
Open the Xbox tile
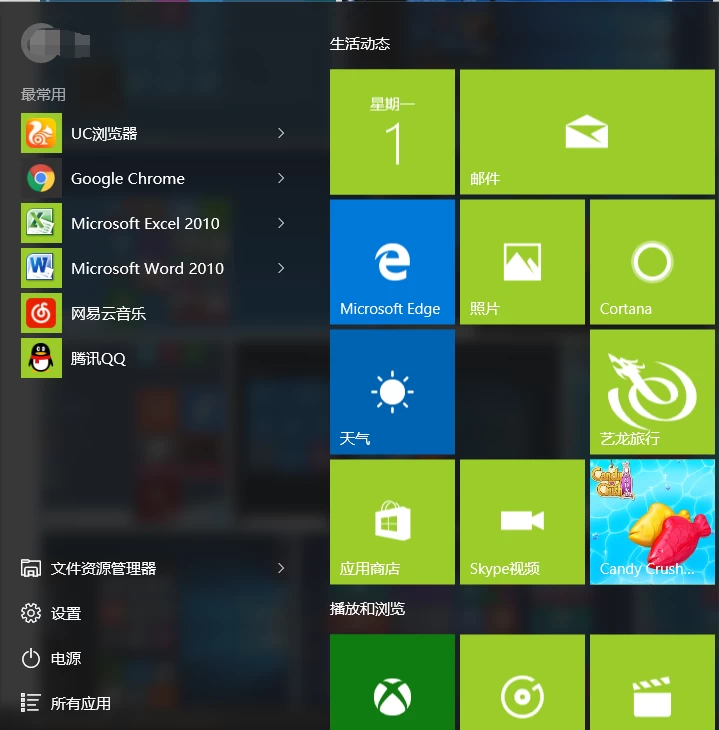click(x=392, y=682)
